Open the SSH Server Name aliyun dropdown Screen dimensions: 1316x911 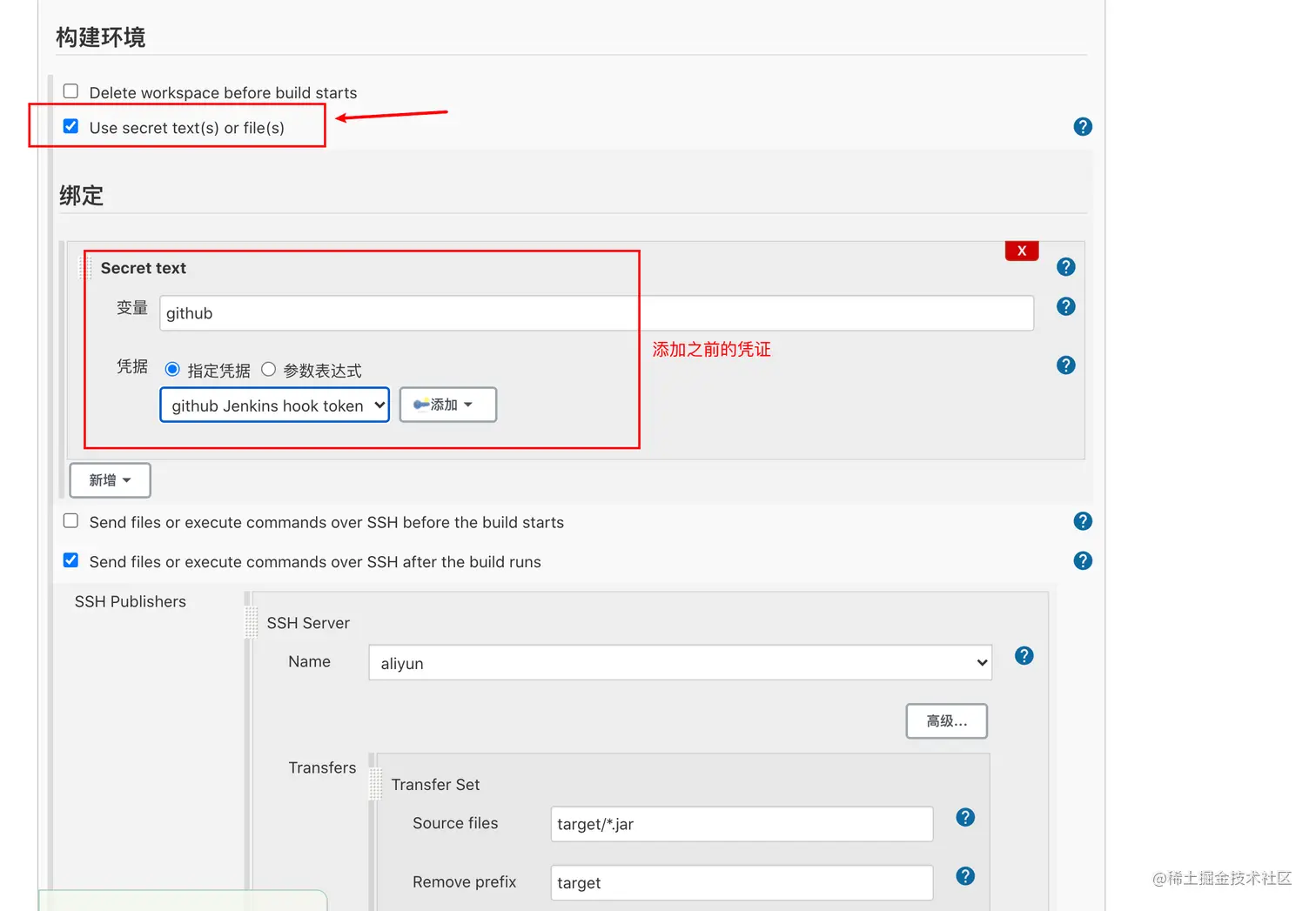[x=681, y=663]
